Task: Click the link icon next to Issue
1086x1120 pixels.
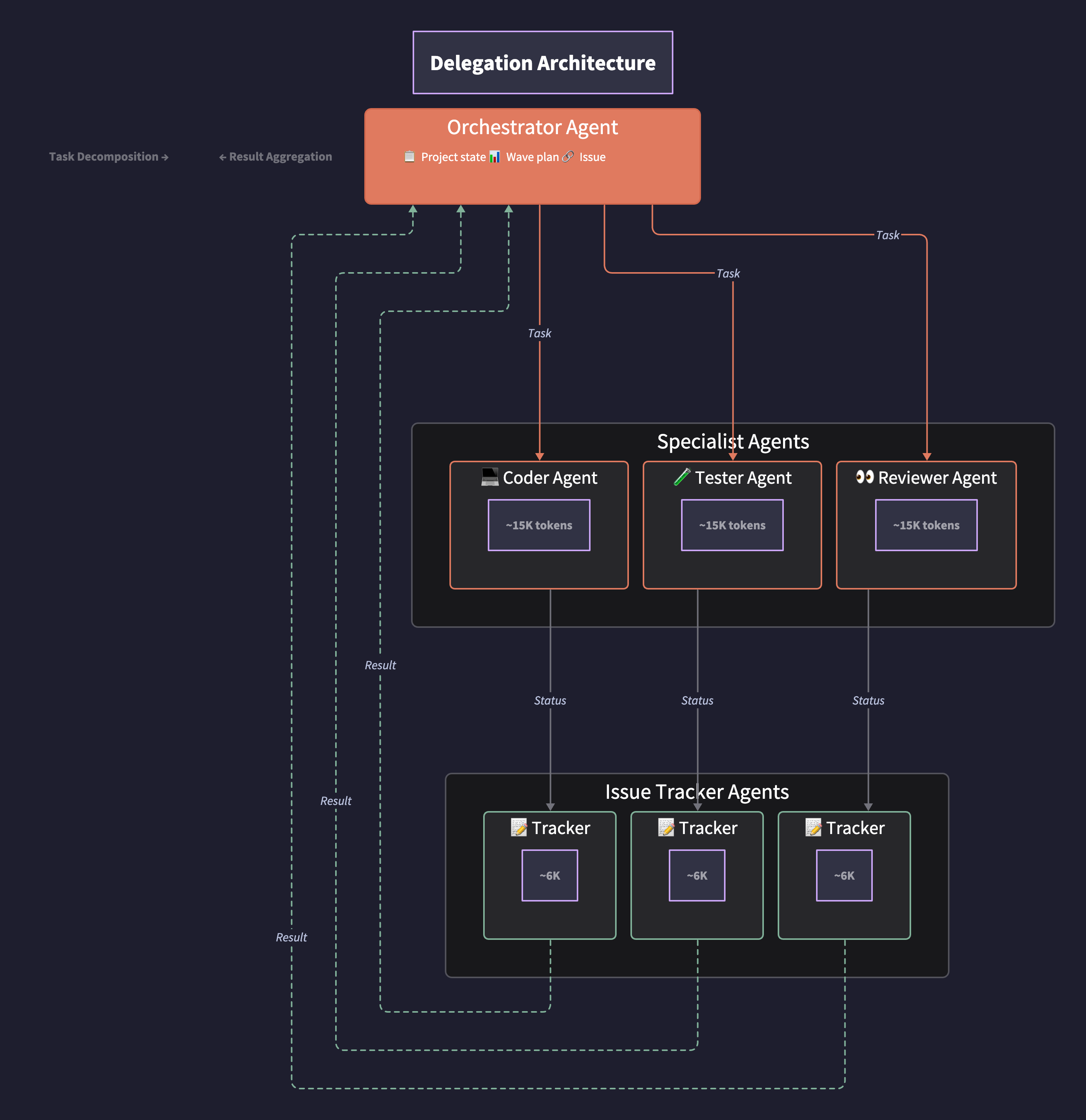Action: [567, 156]
